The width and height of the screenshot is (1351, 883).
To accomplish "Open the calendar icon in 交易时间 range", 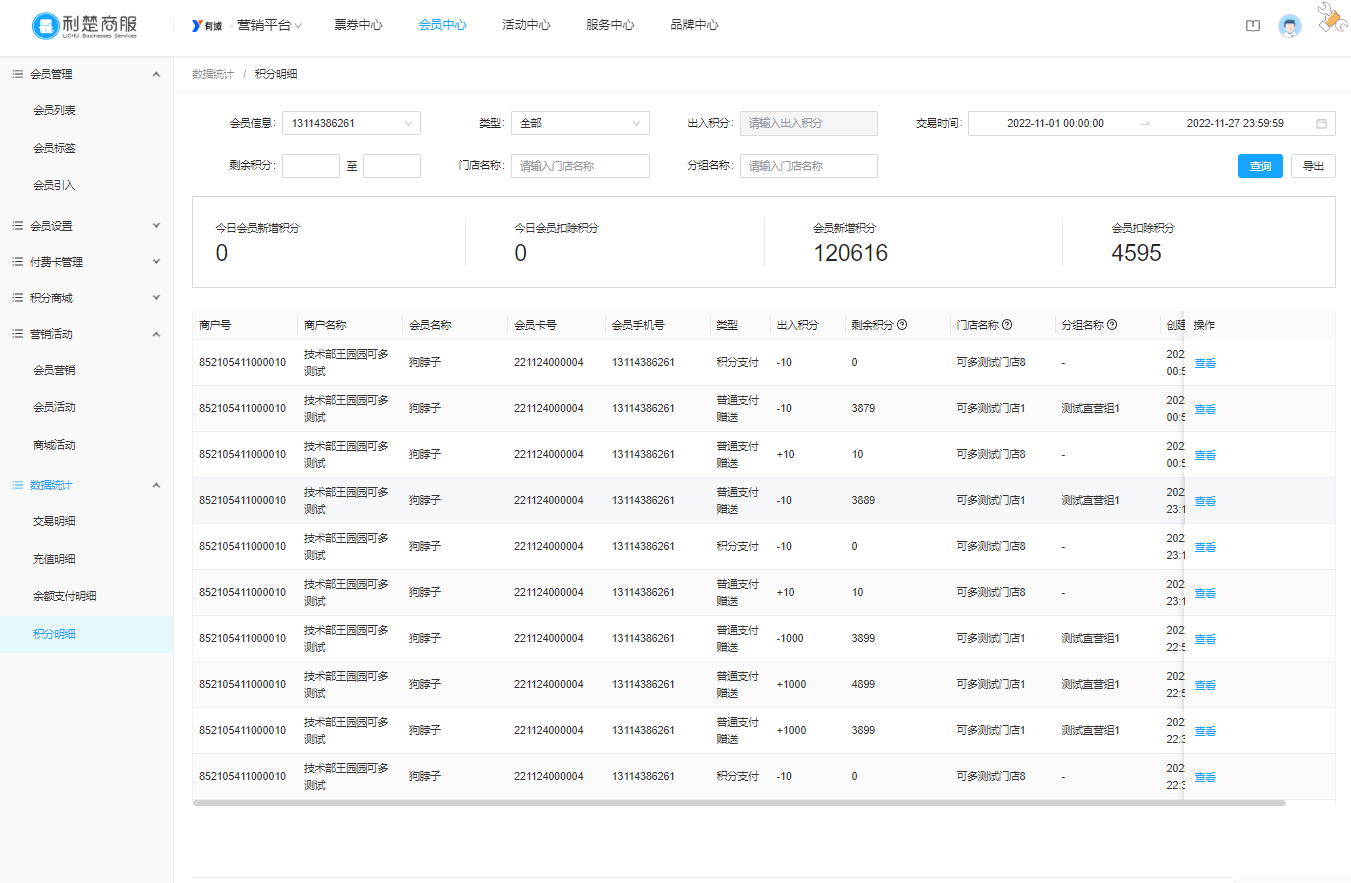I will point(1321,124).
